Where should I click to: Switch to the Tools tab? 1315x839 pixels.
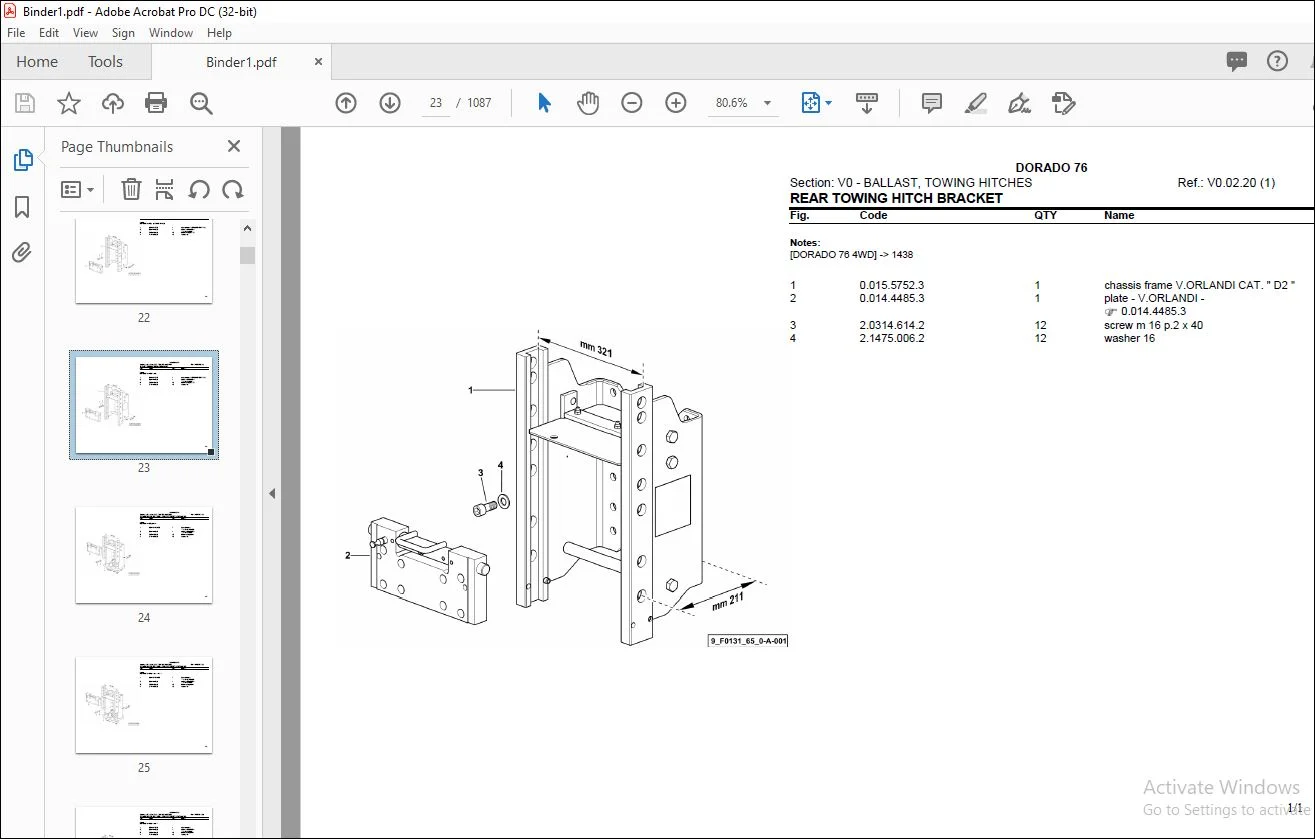pyautogui.click(x=105, y=62)
